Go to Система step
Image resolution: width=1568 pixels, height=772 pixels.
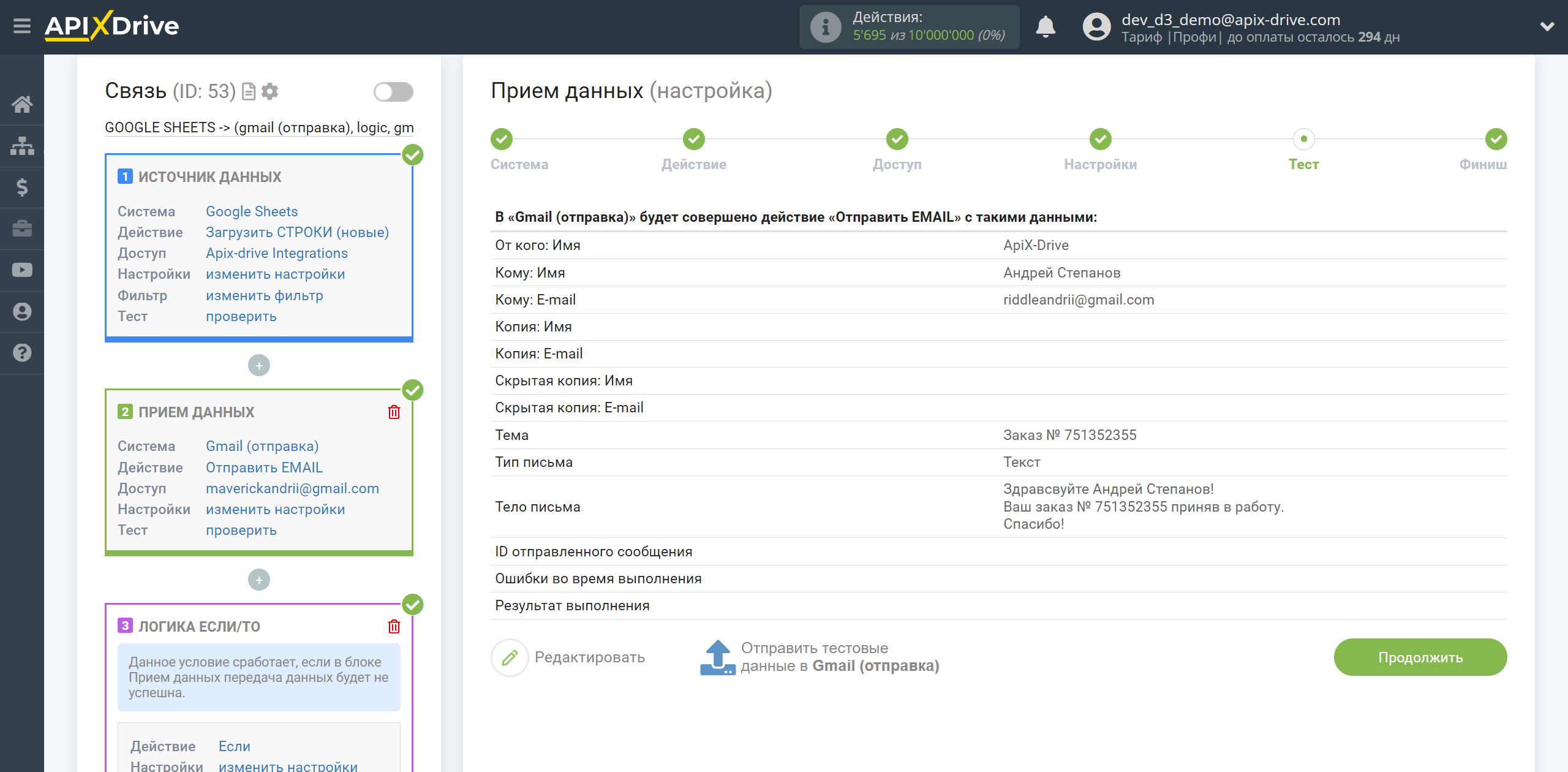[x=502, y=139]
